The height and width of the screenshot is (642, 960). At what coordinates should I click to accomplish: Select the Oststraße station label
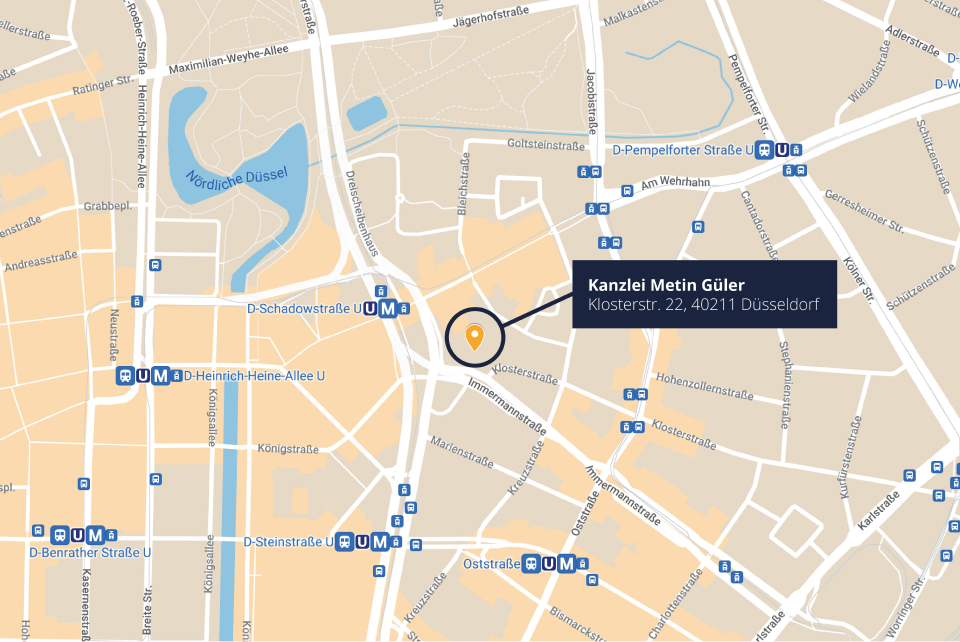(x=491, y=564)
